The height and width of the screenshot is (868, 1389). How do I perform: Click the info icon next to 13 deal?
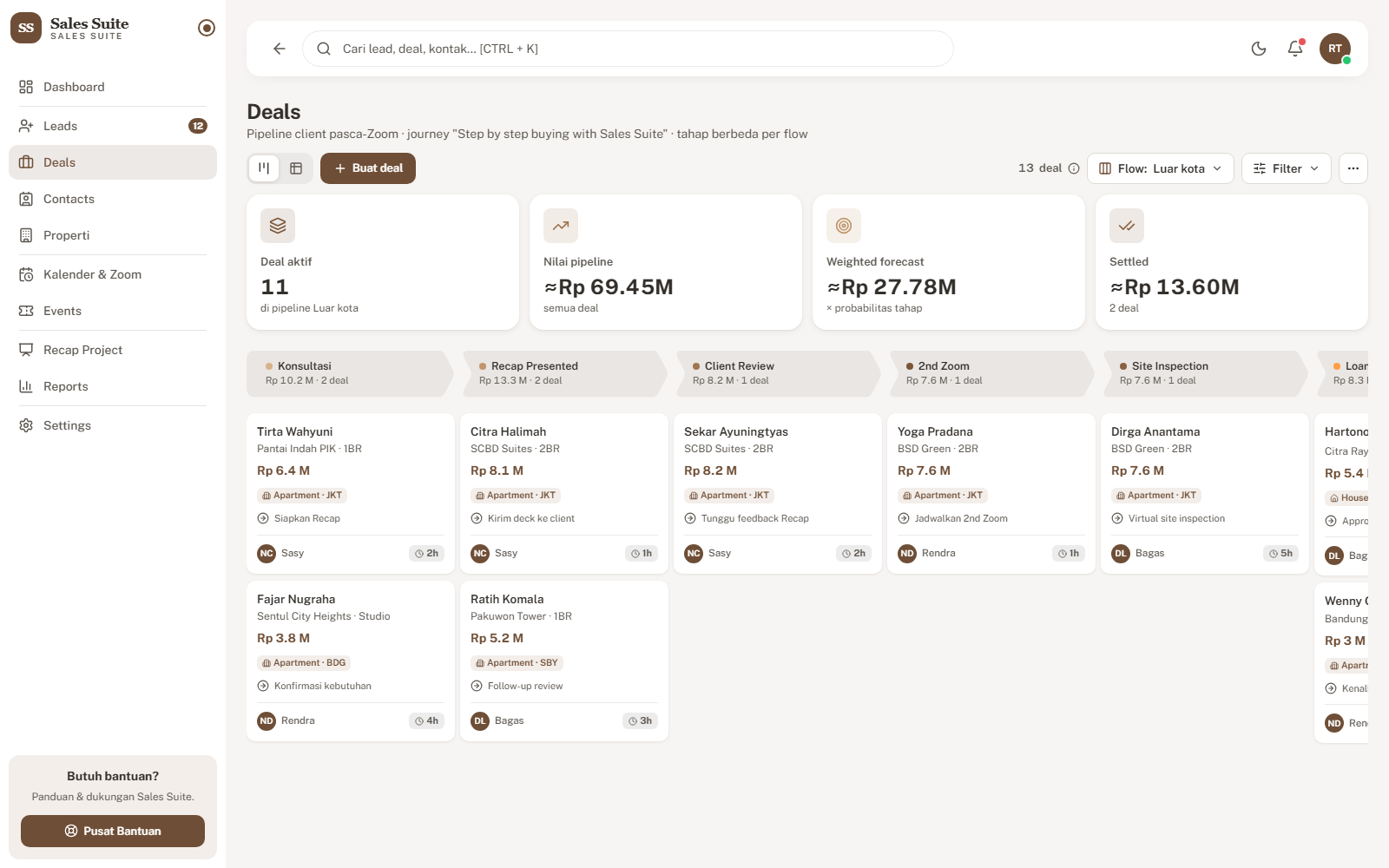click(1074, 168)
